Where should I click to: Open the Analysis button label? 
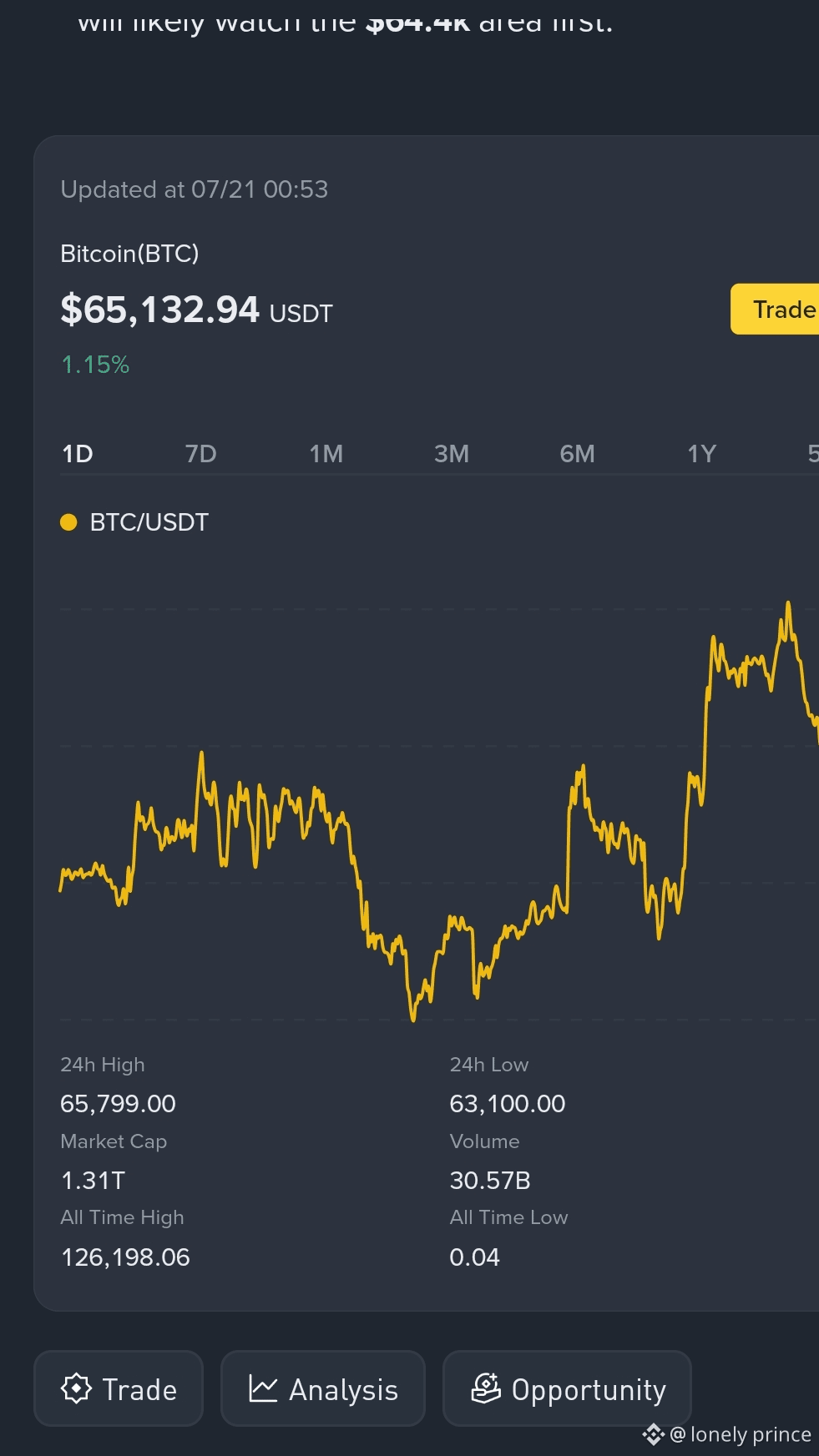pos(343,1390)
